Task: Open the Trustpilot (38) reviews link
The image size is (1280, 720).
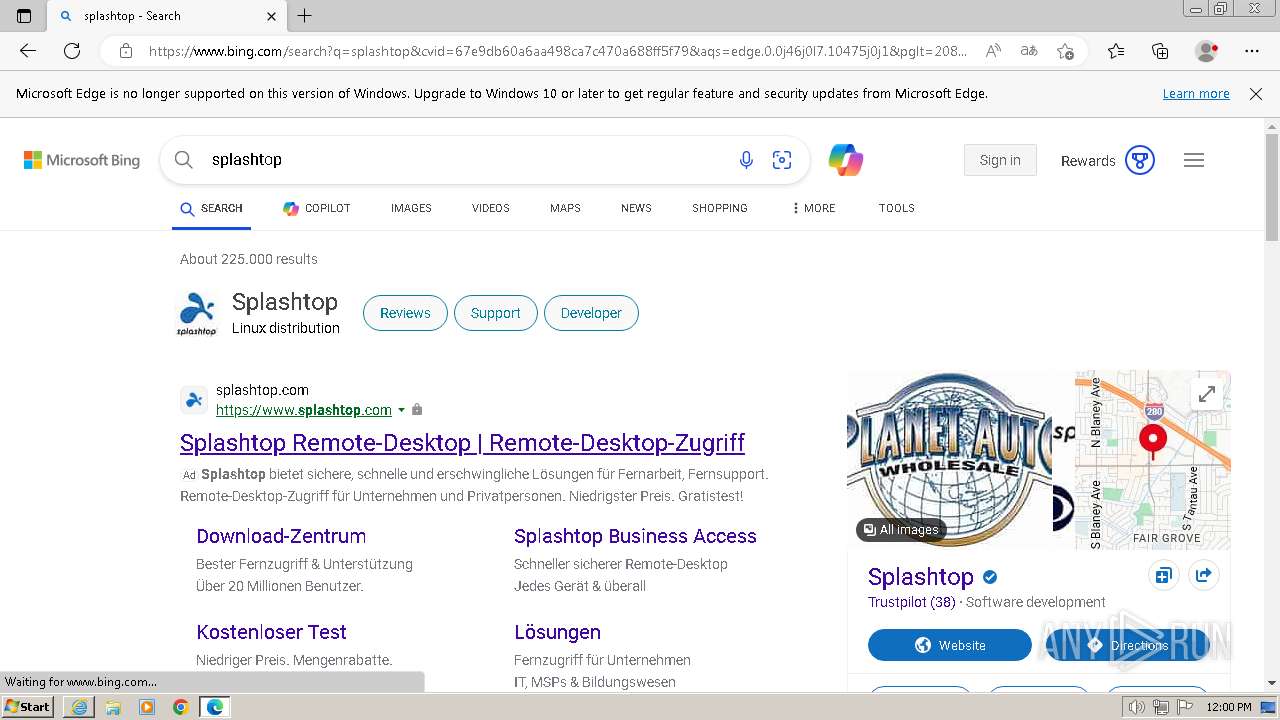Action: (x=911, y=602)
